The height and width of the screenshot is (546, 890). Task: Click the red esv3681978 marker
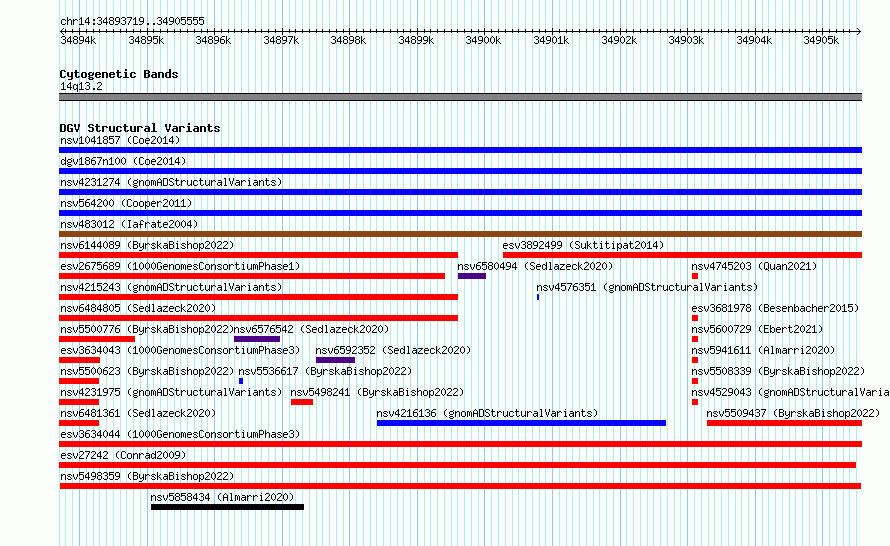695,318
